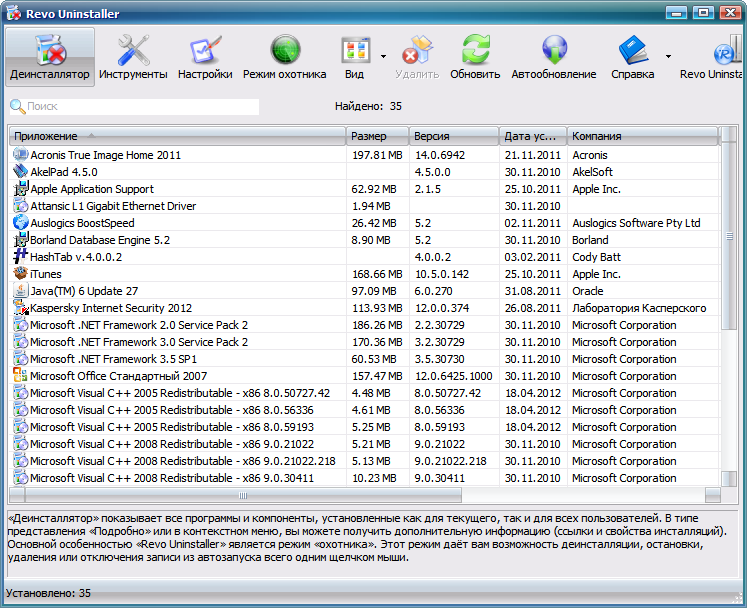Viewport: 747px width, 608px height.
Task: Click the vertical scrollbar thumb
Action: [729, 236]
